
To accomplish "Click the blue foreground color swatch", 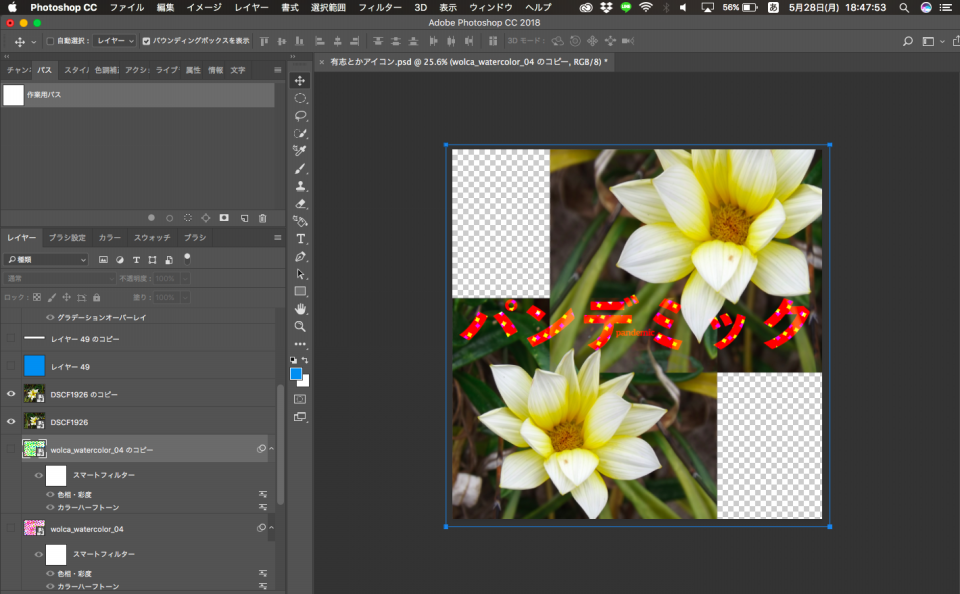I will (x=296, y=374).
